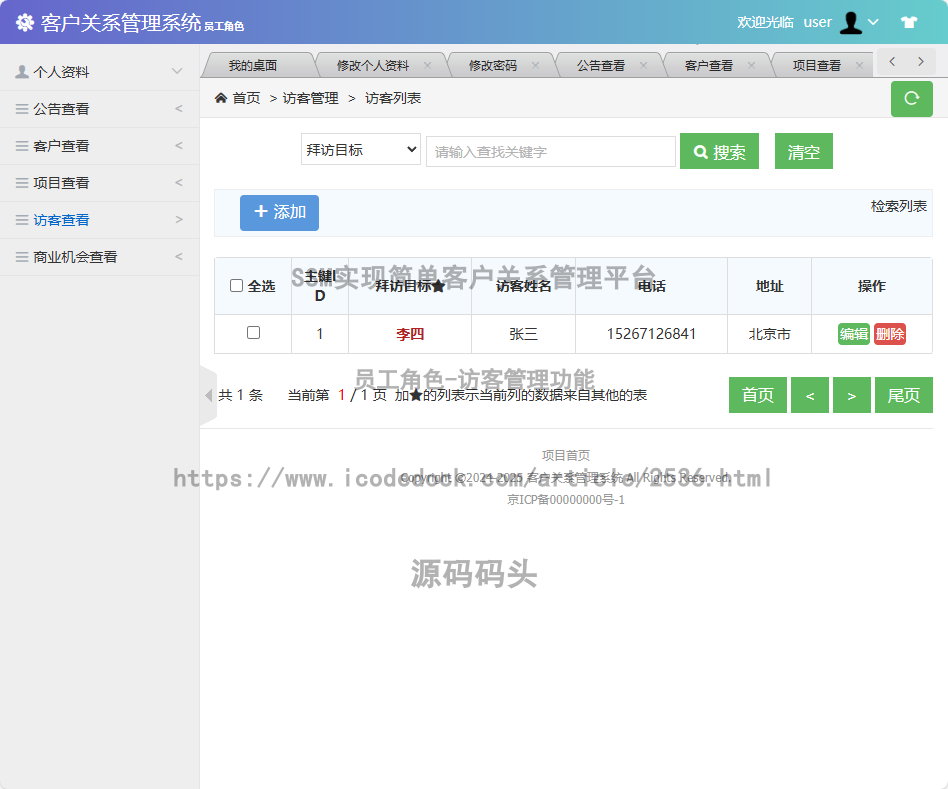Switch to 公告查看 tab

[x=600, y=65]
